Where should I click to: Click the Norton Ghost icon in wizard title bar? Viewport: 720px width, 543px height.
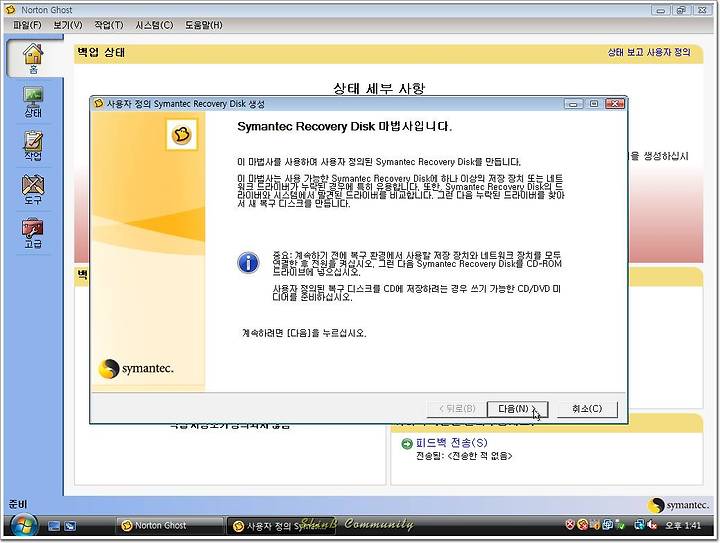pyautogui.click(x=98, y=104)
